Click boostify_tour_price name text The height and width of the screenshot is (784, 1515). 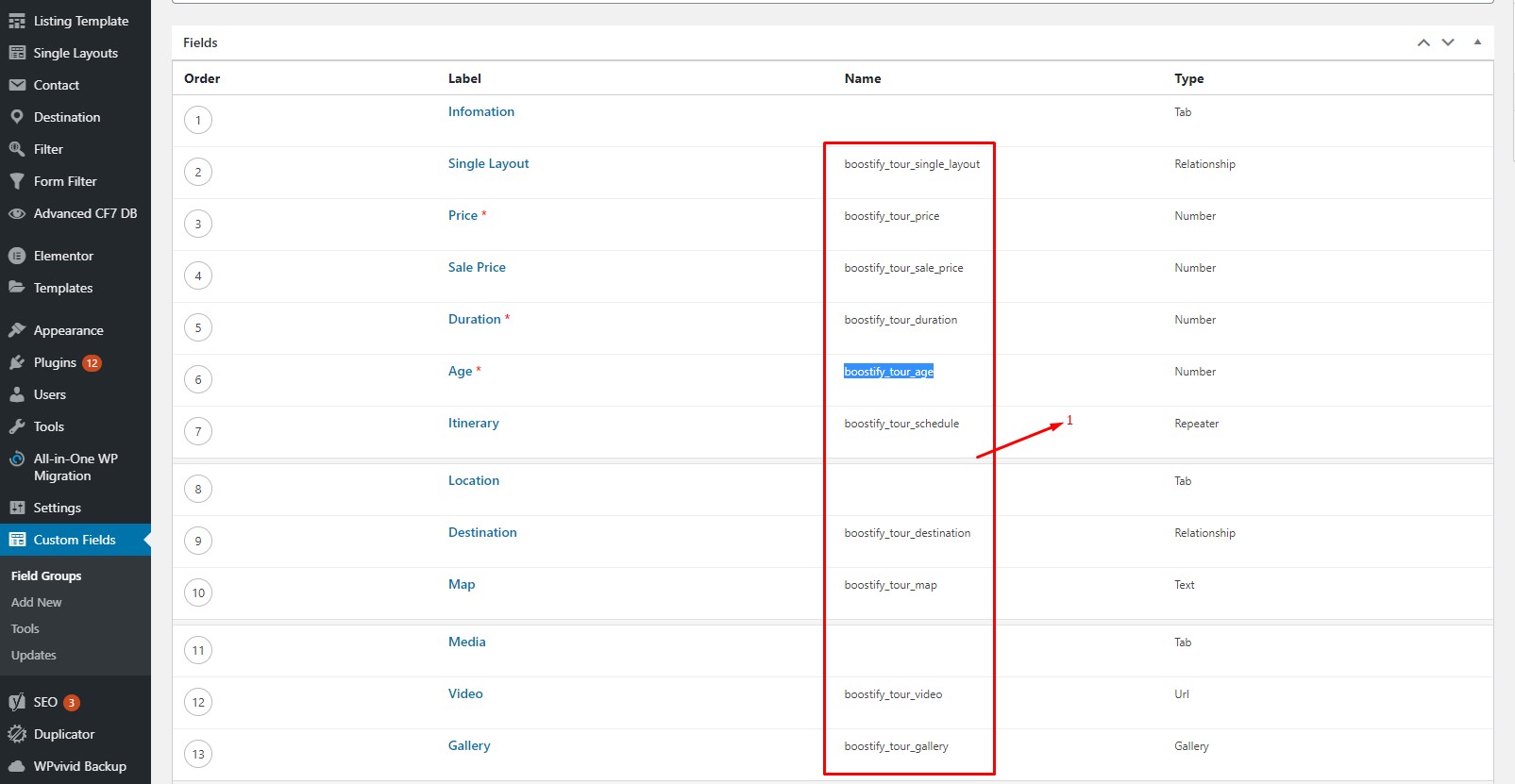(x=892, y=216)
